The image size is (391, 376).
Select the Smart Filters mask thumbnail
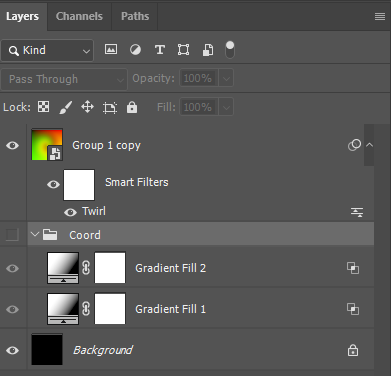pos(79,185)
